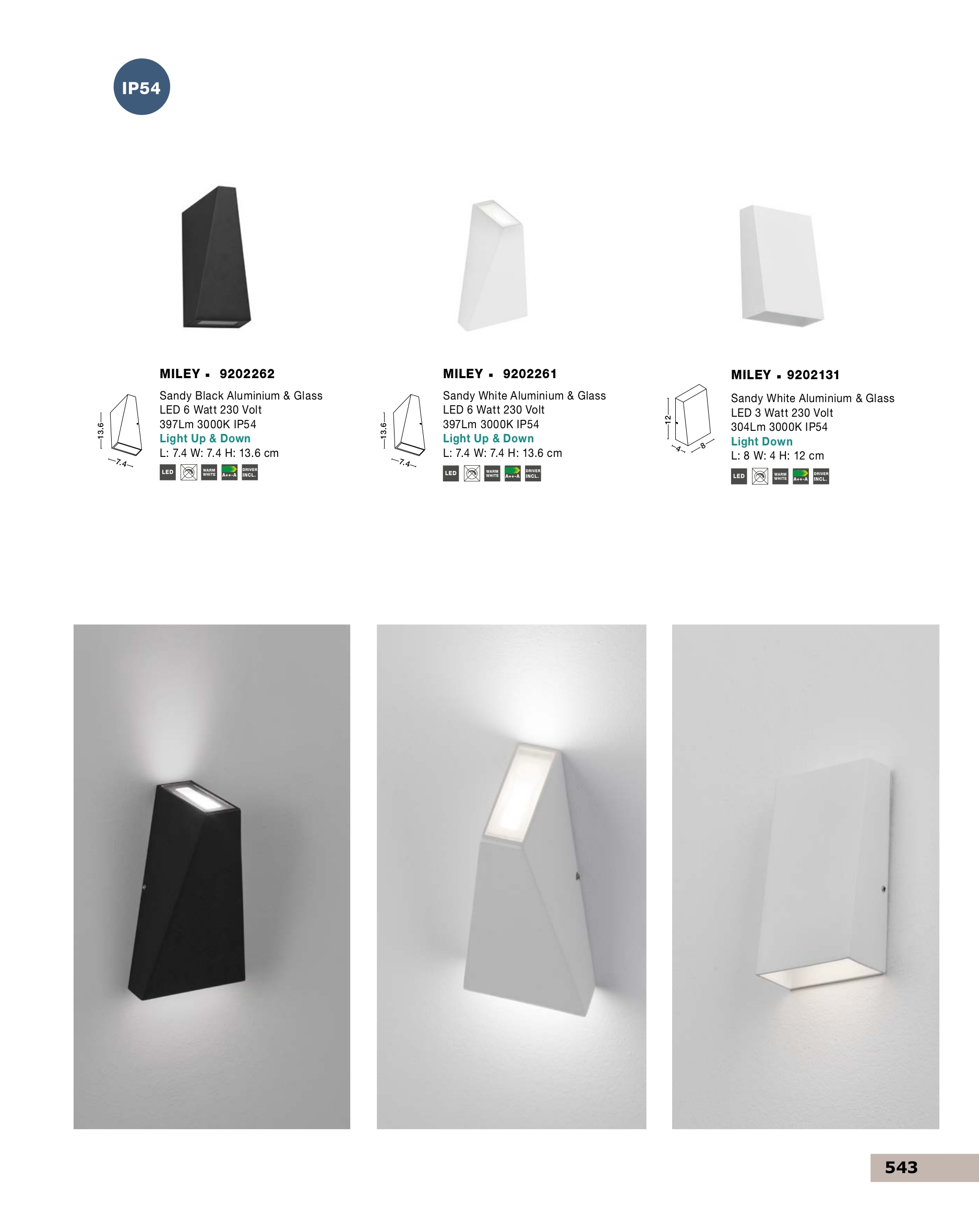Select the MILEY 9202131 product title
Viewport: 979px width, 1232px height.
coord(785,375)
